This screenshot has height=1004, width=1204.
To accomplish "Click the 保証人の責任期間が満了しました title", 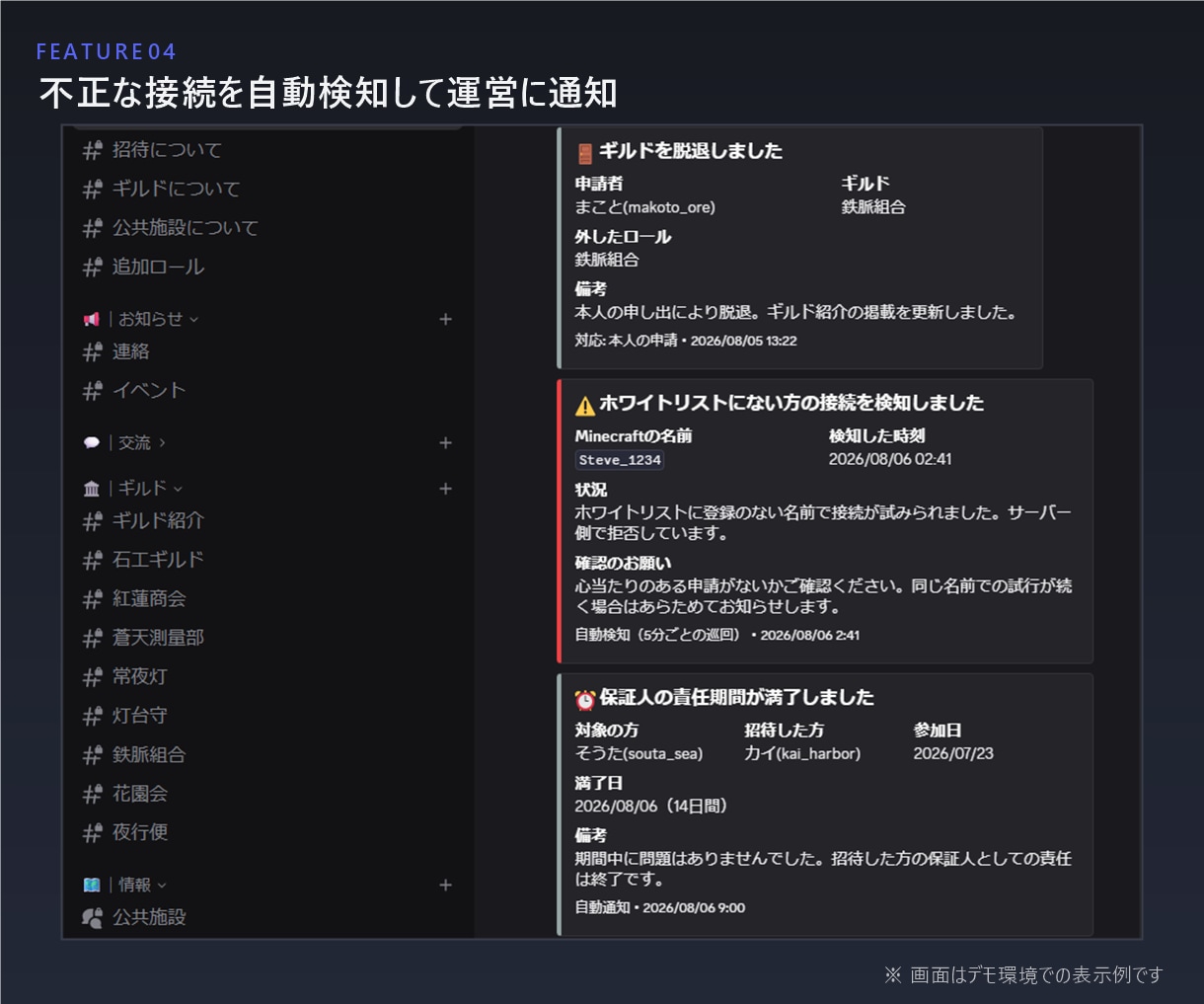I will click(737, 697).
